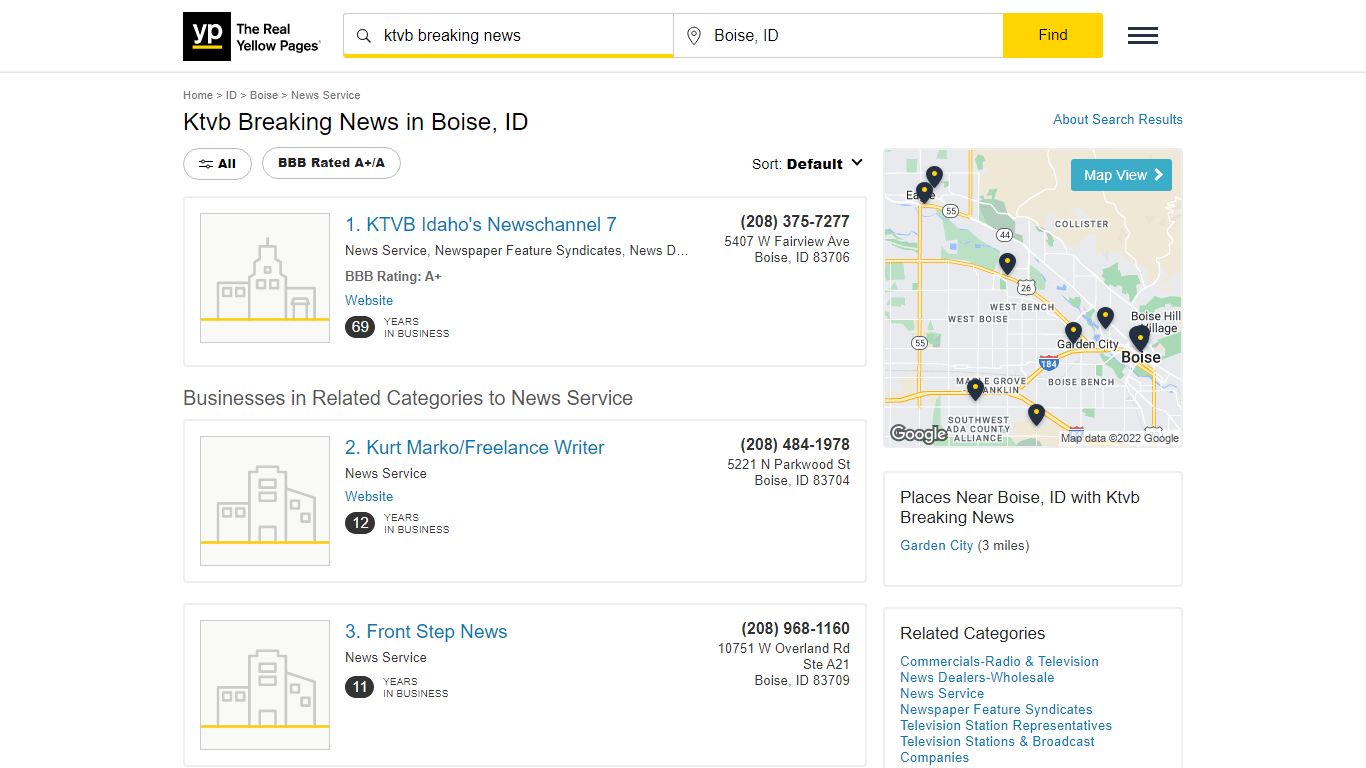This screenshot has height=768, width=1366.
Task: Click the yellow Find button
Action: [1053, 35]
